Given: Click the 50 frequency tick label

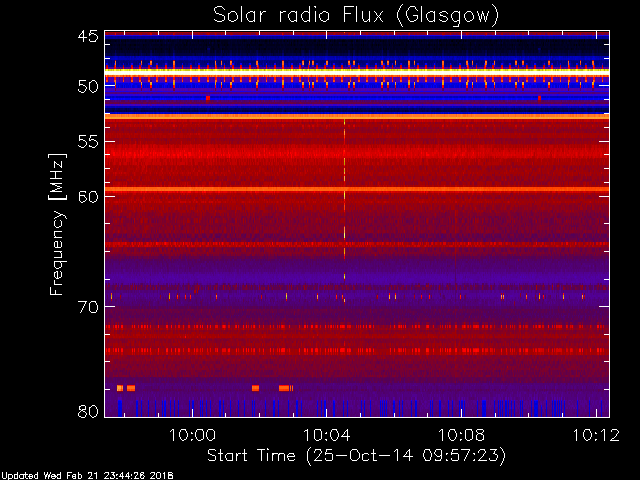Looking at the screenshot, I should click(x=88, y=87).
